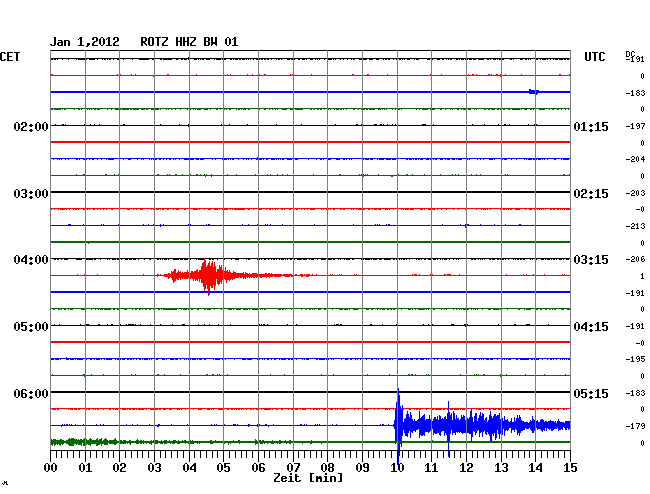Click the x-axis minute label "10"
The image size is (650, 494).
397,468
